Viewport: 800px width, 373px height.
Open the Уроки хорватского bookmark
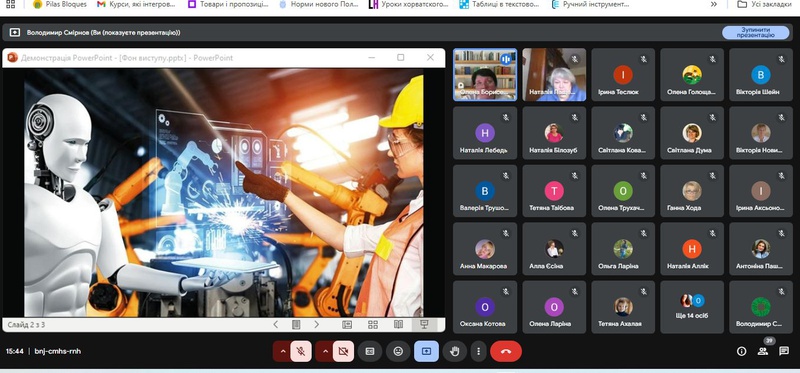[x=409, y=5]
